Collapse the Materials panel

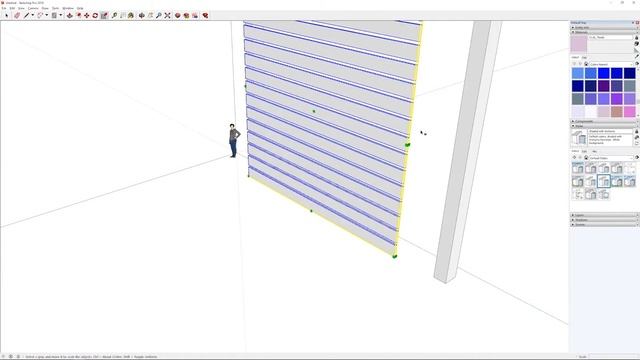(x=604, y=32)
